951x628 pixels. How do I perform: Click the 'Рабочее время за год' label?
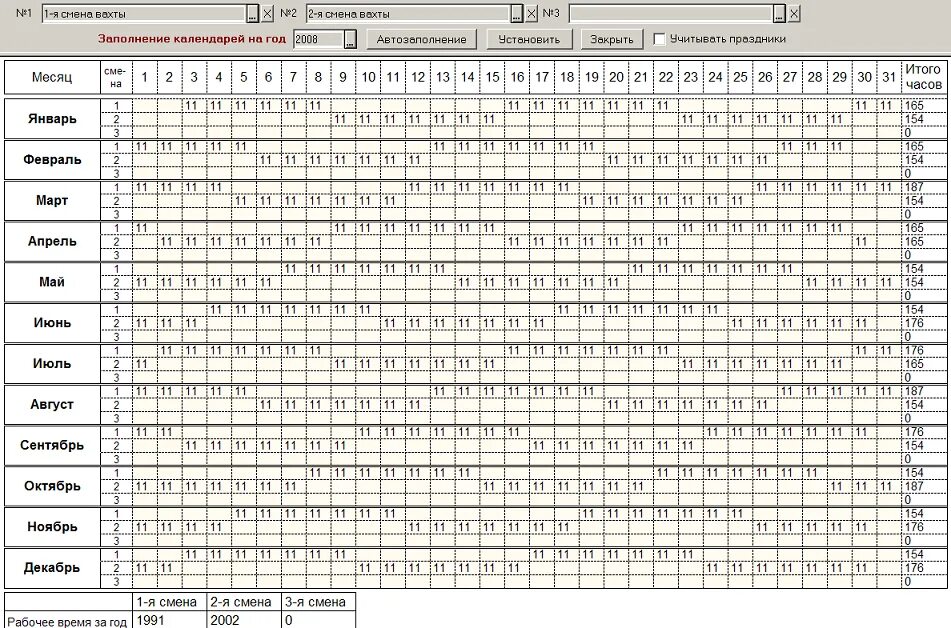tap(69, 621)
